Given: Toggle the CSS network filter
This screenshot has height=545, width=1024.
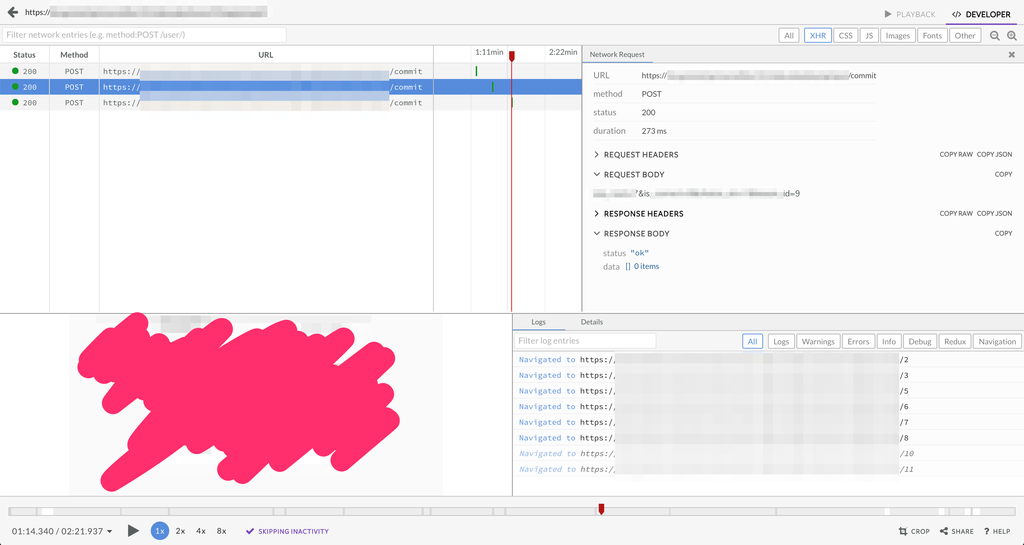Looking at the screenshot, I should pos(846,36).
